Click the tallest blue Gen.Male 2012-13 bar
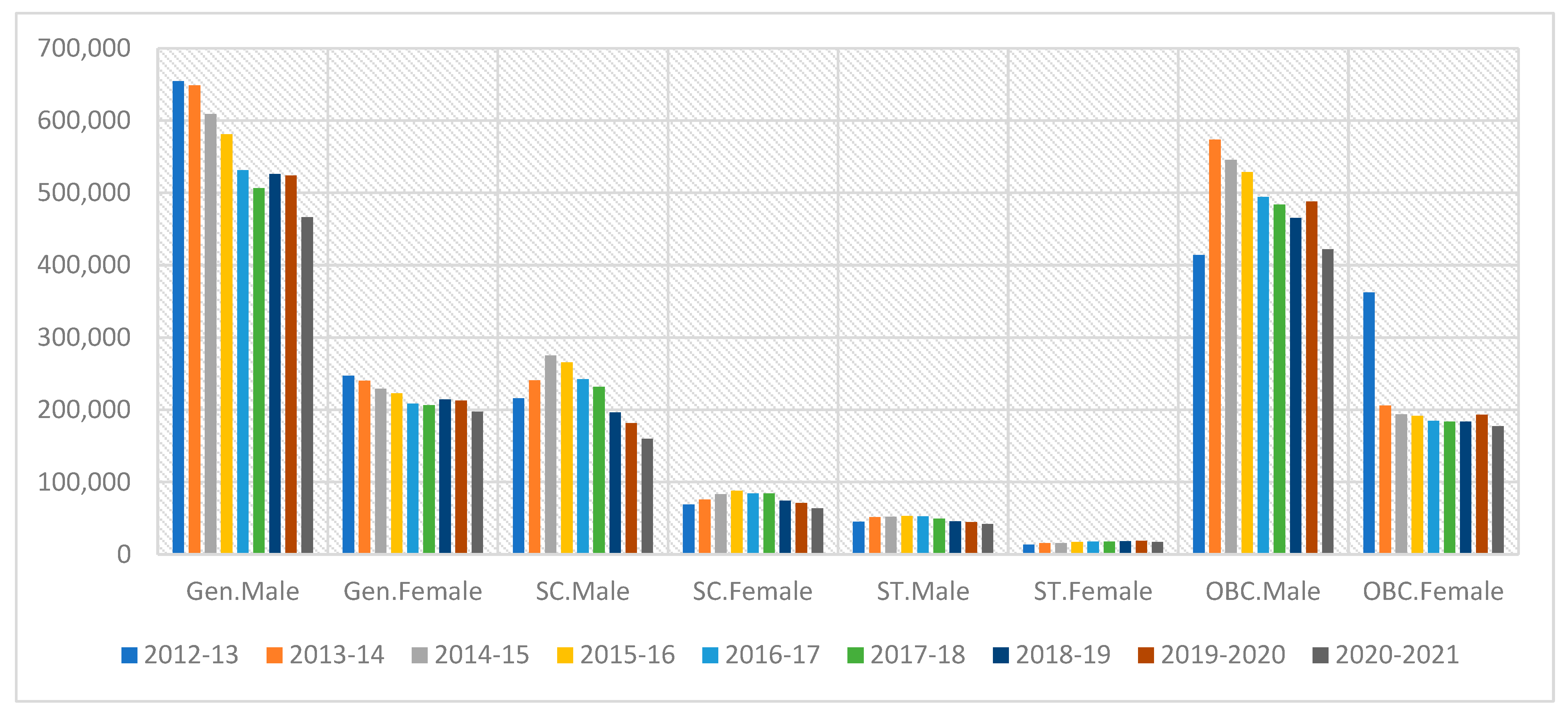 [x=178, y=317]
